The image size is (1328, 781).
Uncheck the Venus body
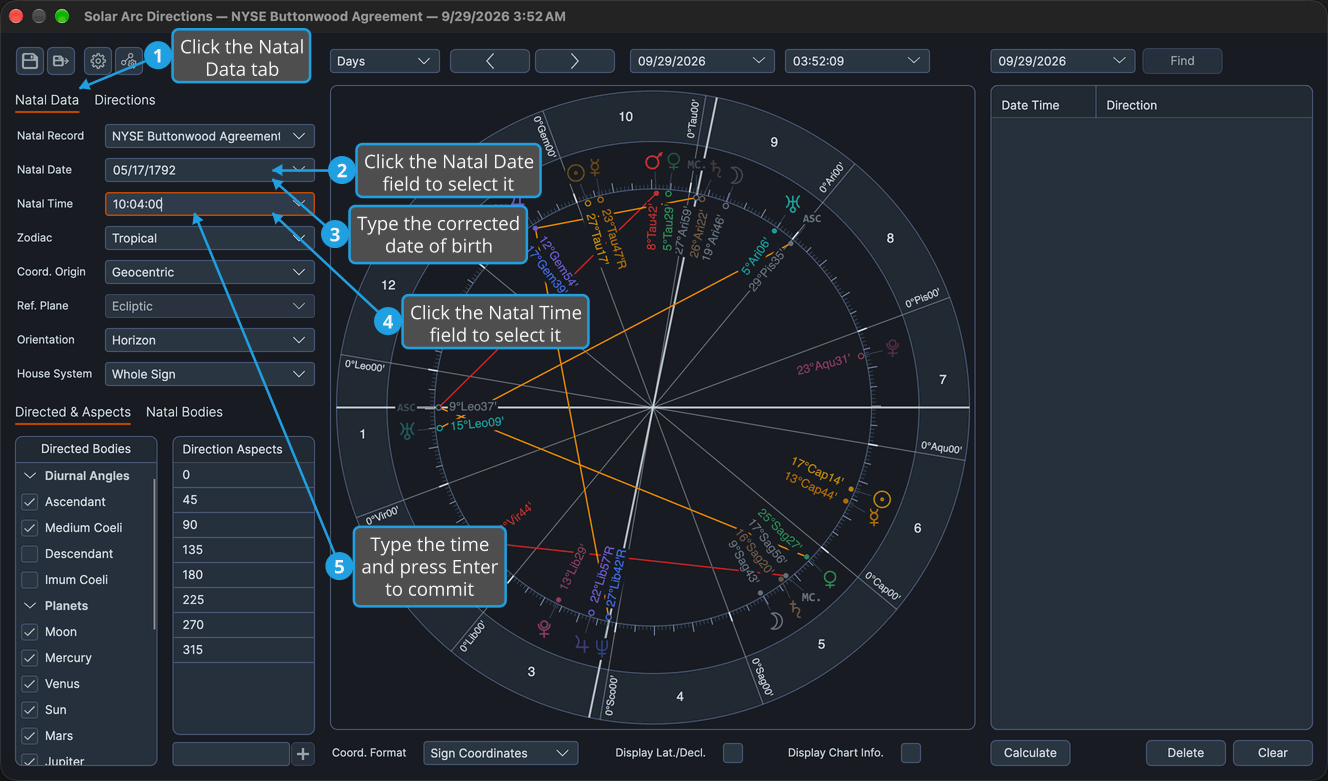click(x=30, y=684)
